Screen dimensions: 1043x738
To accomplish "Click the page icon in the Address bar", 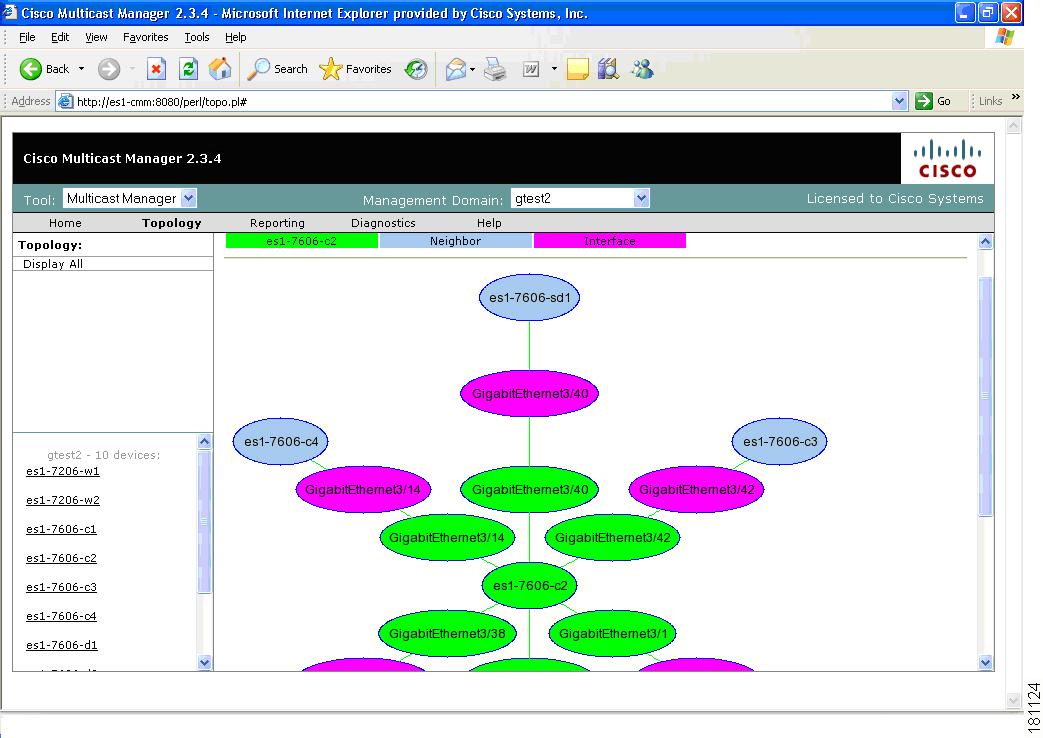I will [x=65, y=102].
